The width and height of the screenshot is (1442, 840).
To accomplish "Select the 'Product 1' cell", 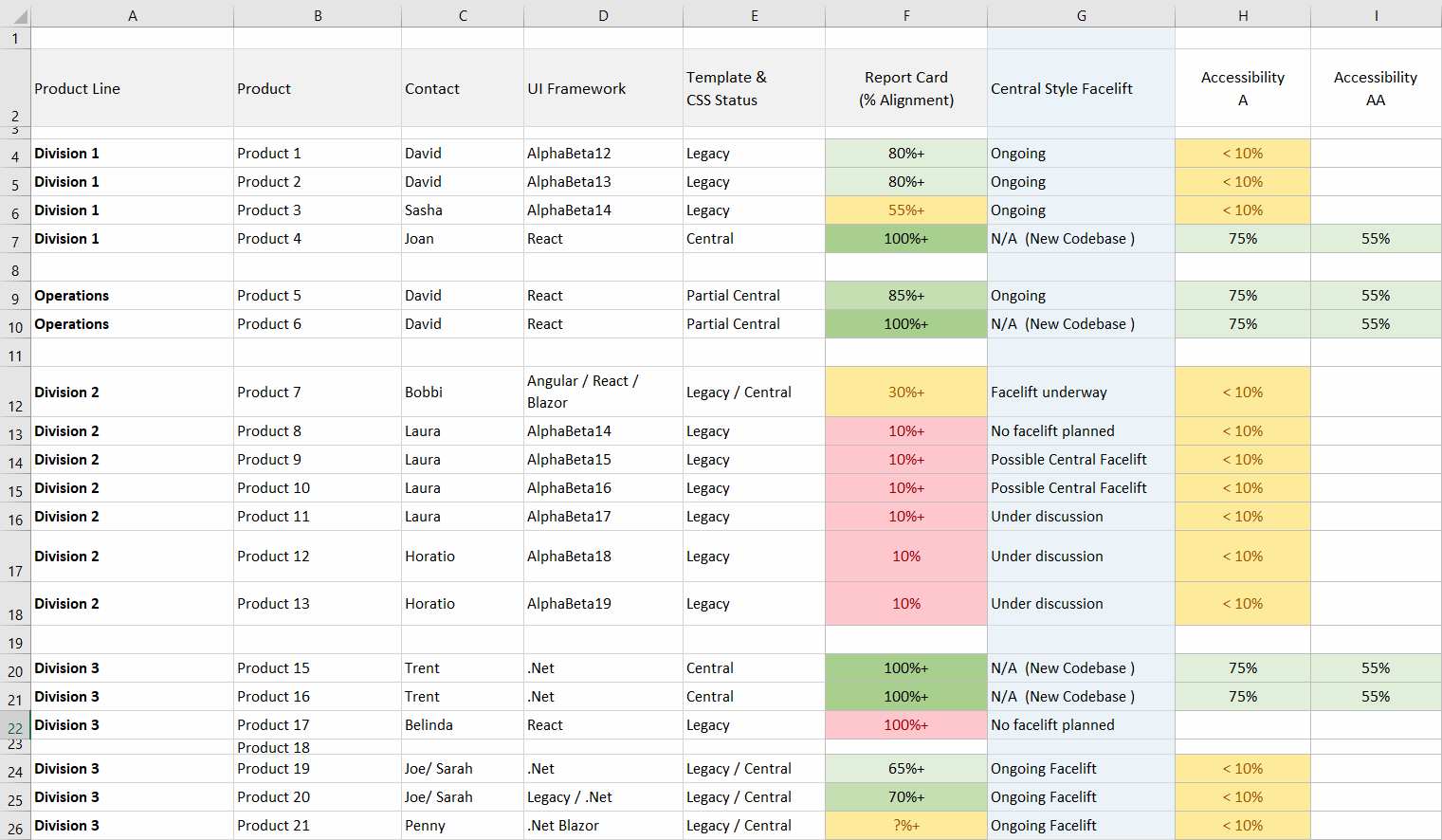I will click(318, 154).
